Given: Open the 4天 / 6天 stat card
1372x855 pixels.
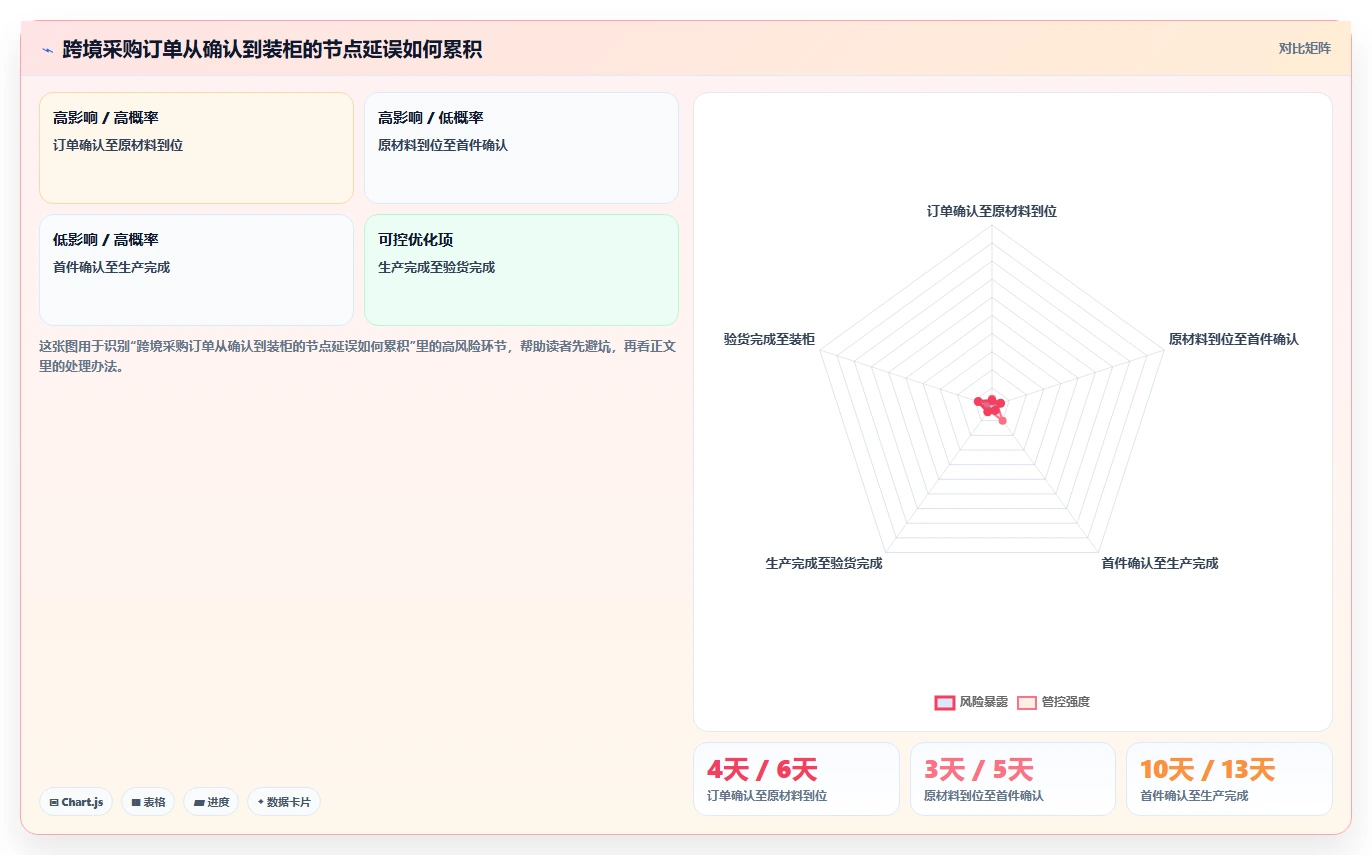Looking at the screenshot, I should click(x=796, y=779).
